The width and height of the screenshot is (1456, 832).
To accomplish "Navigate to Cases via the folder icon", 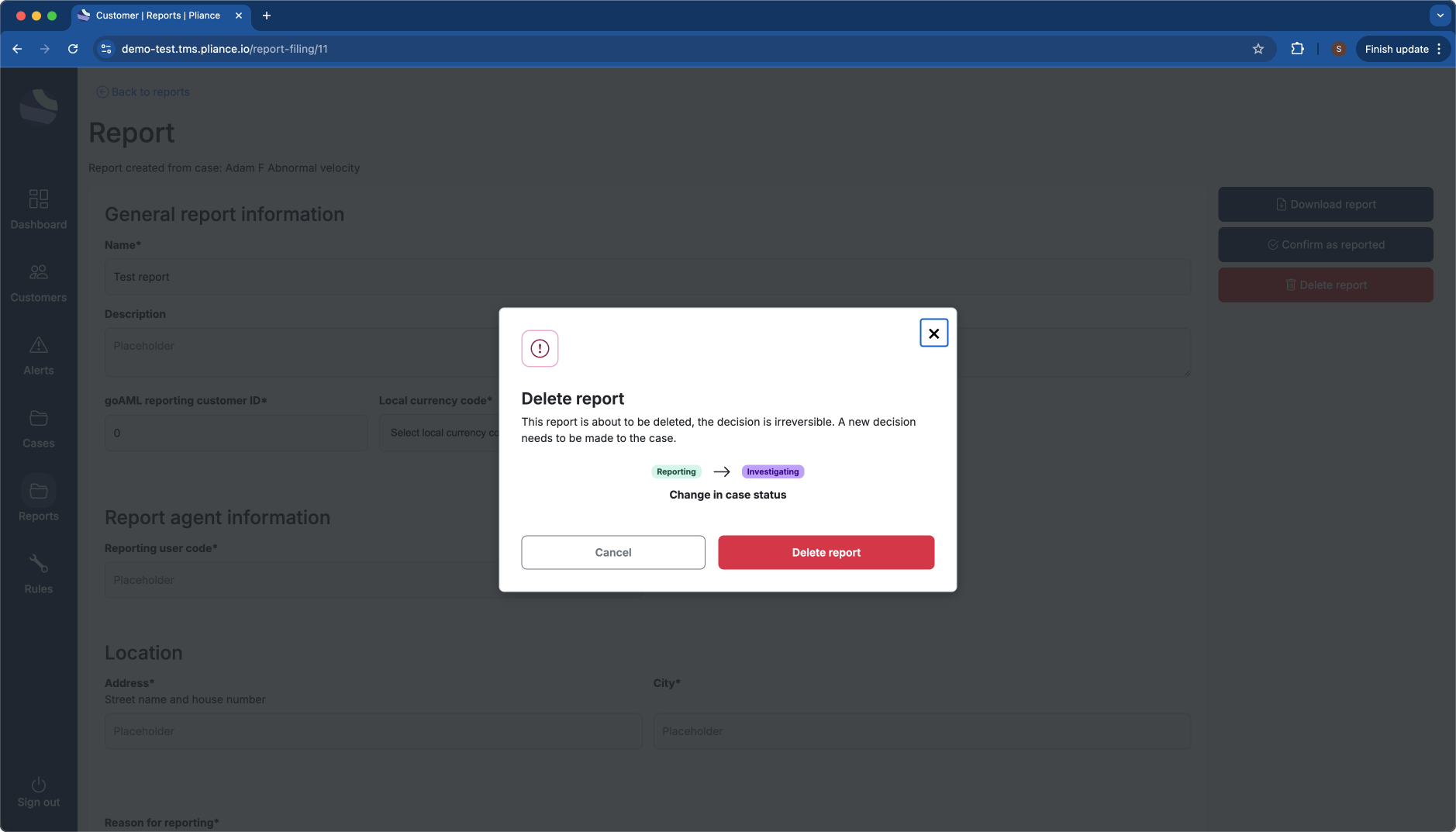I will (x=38, y=426).
